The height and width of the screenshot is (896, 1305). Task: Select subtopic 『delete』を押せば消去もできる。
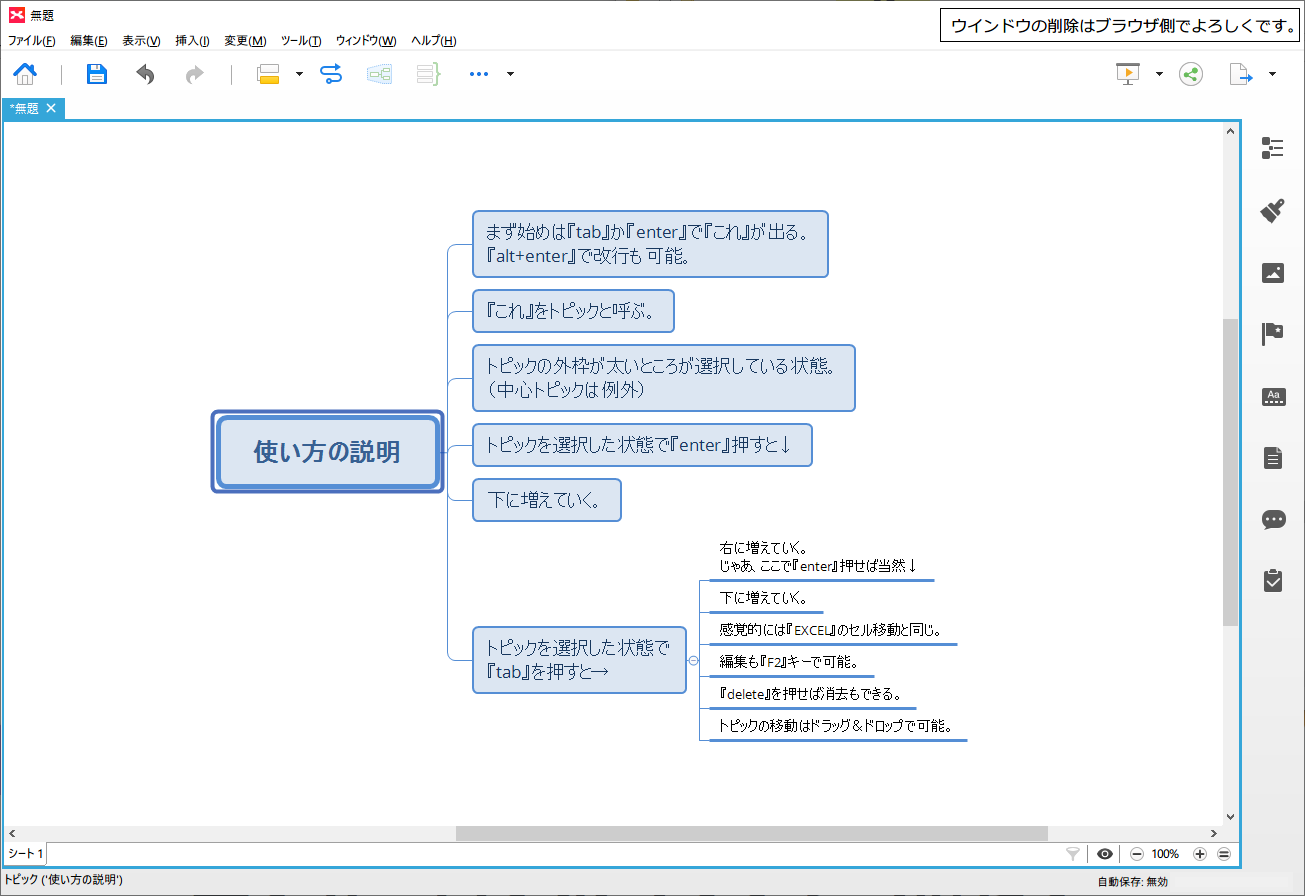(x=811, y=694)
